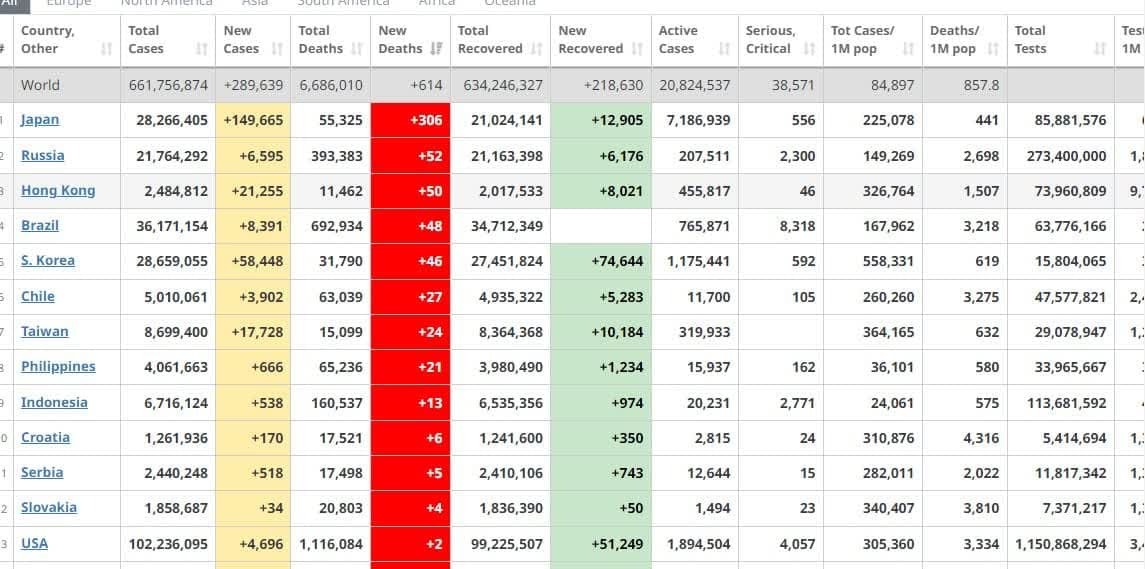Select S. Korea new recovered +74,644
Image resolution: width=1145 pixels, height=569 pixels.
pos(617,261)
